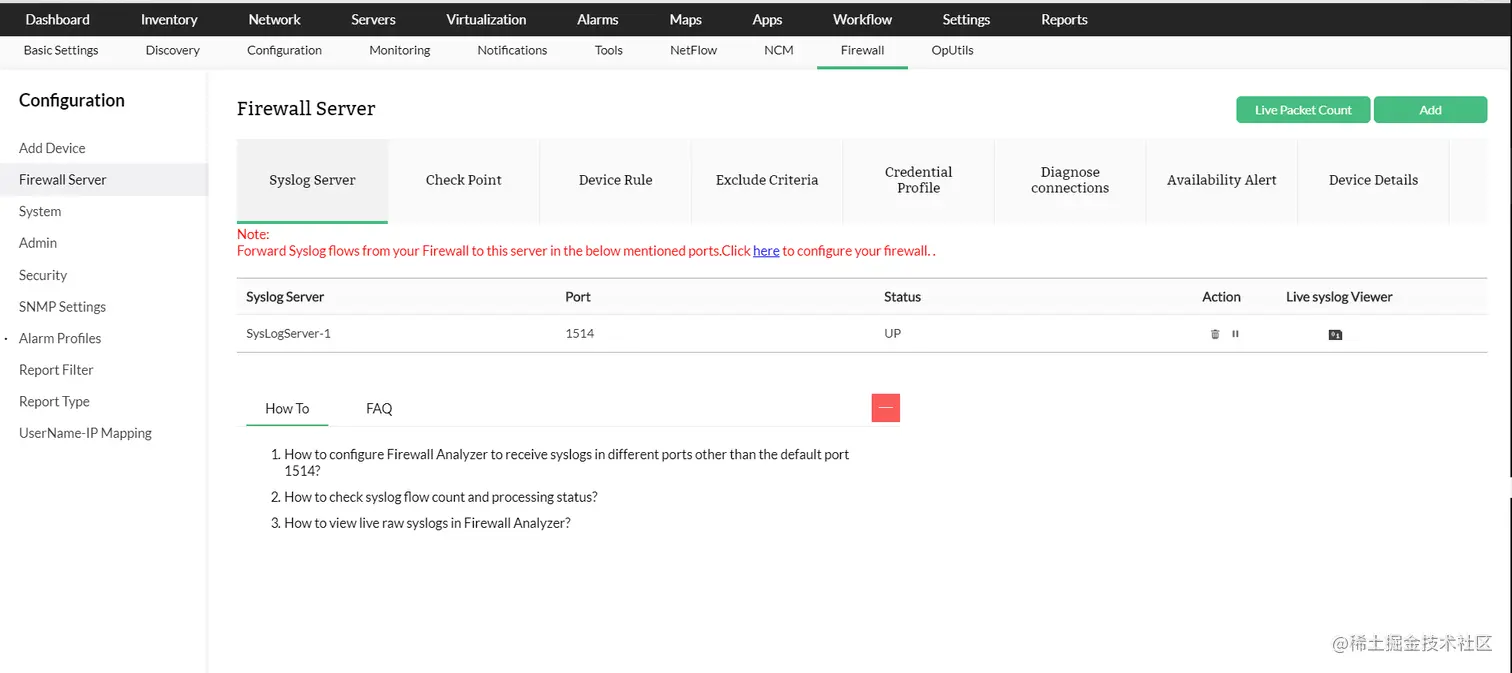
Task: Open Add Device from the Configuration sidebar
Action: coord(51,147)
